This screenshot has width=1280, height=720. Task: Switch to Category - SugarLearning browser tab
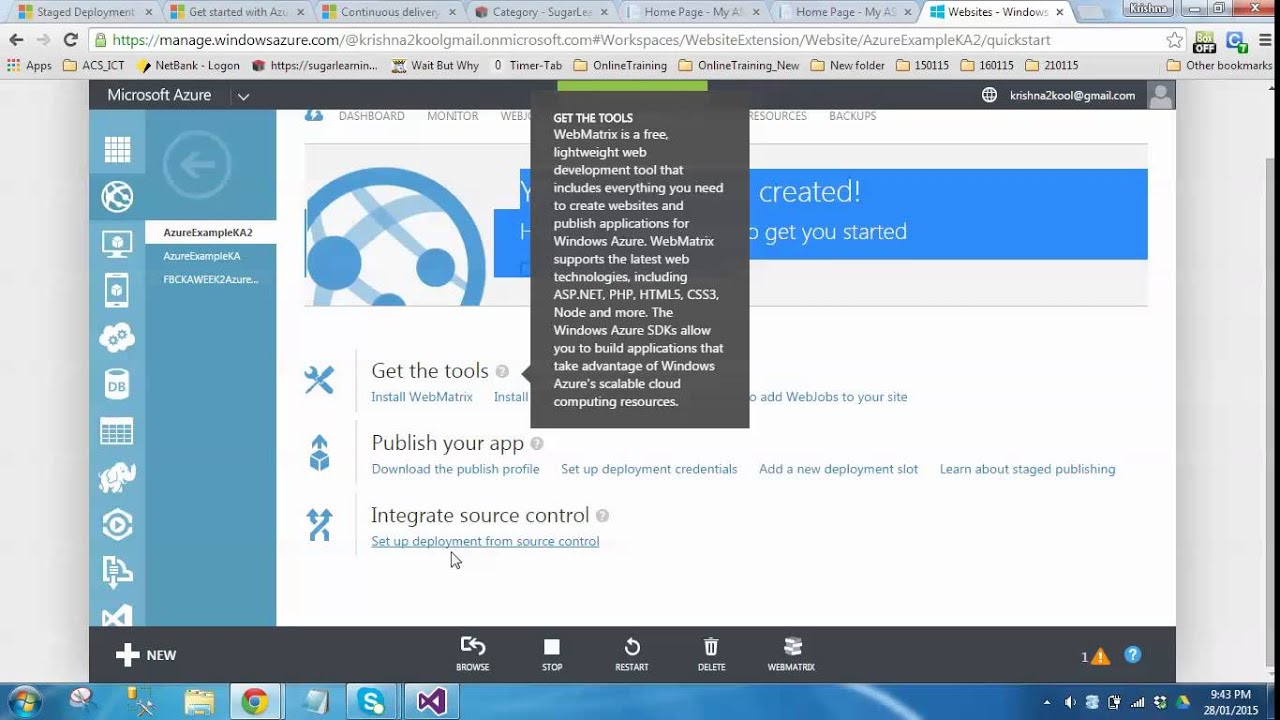[x=543, y=12]
